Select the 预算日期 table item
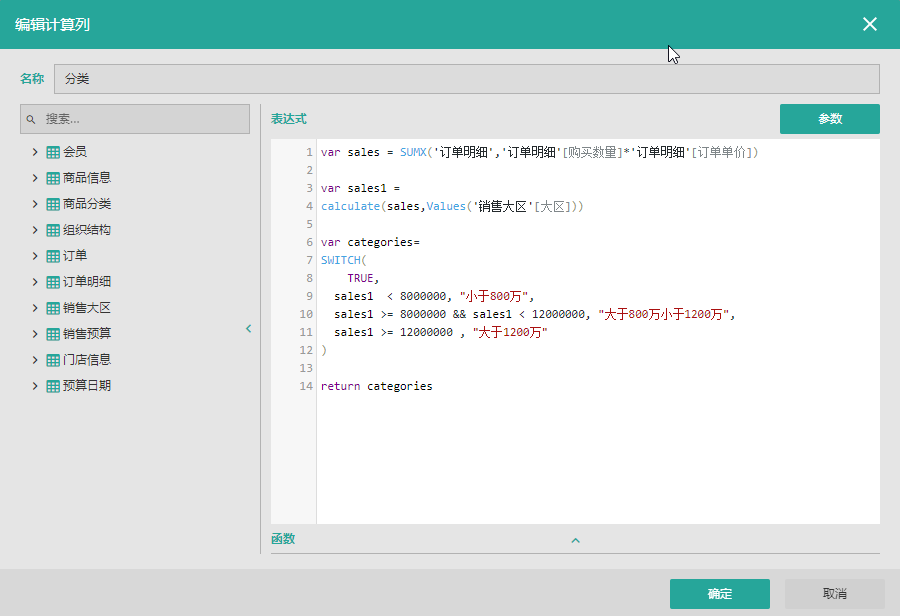Viewport: 900px width, 616px height. 87,386
